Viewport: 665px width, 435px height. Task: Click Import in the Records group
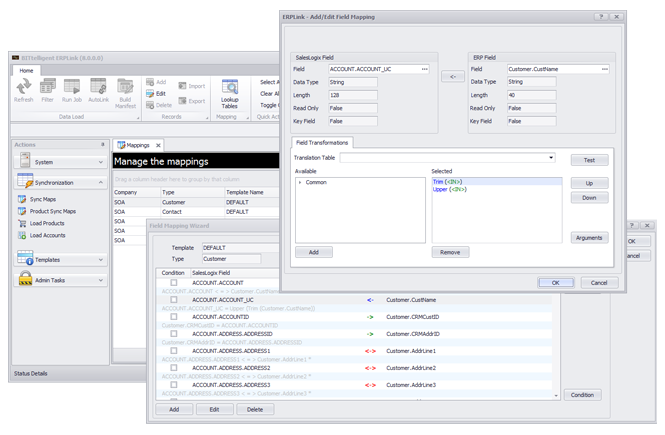point(192,86)
